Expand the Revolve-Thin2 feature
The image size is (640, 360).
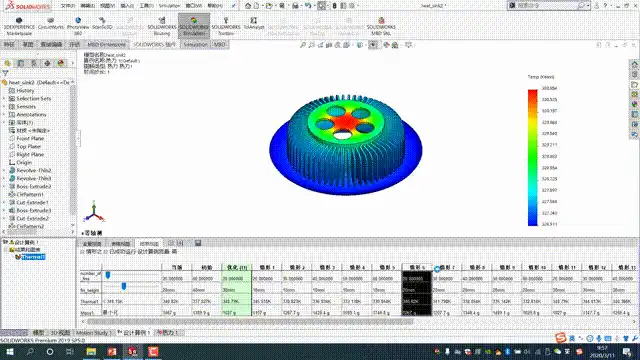coord(4,170)
